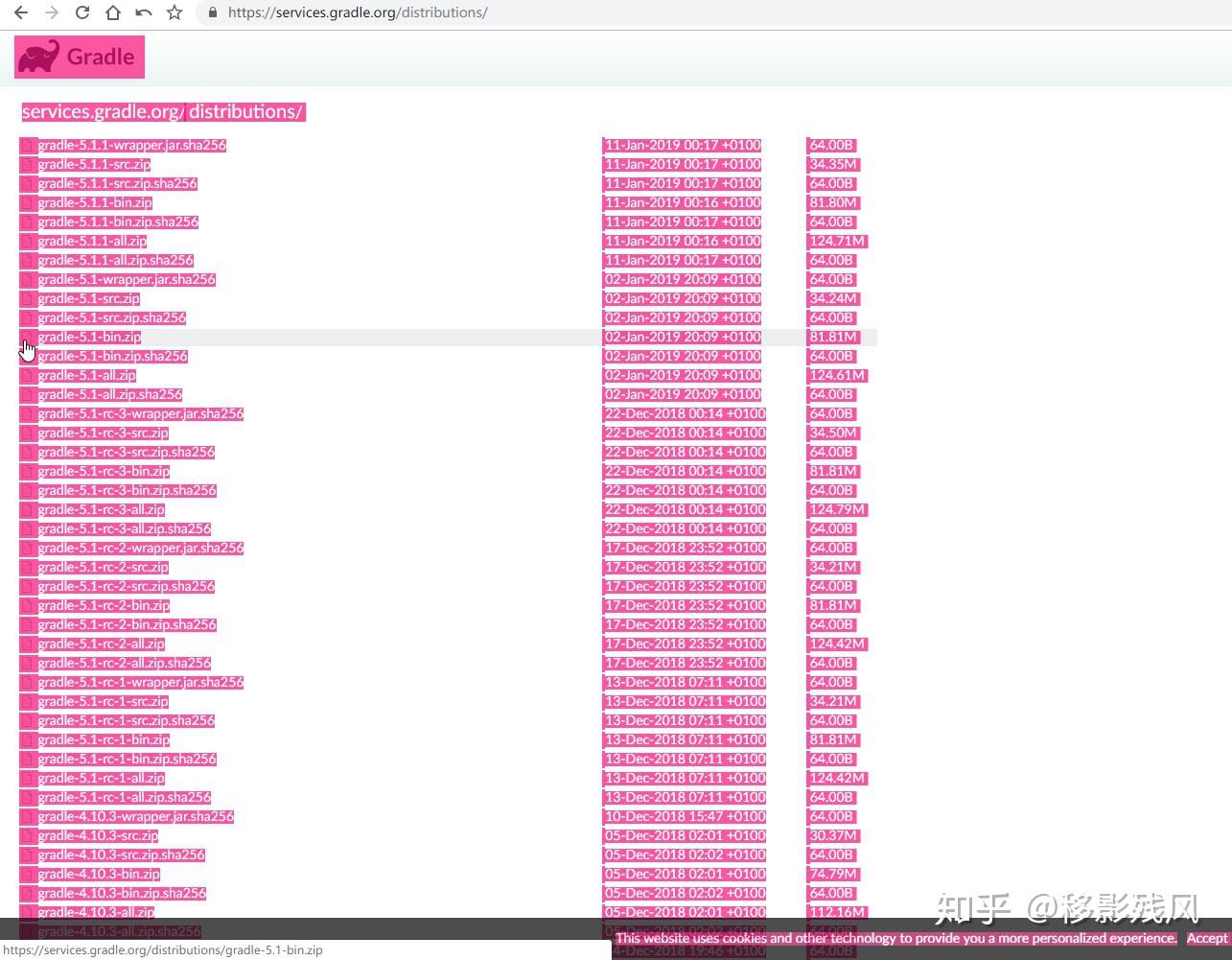Open gradle-4.10.3-wrapper.jar.sha256 link
Screen dimensions: 1232x960
tap(136, 817)
